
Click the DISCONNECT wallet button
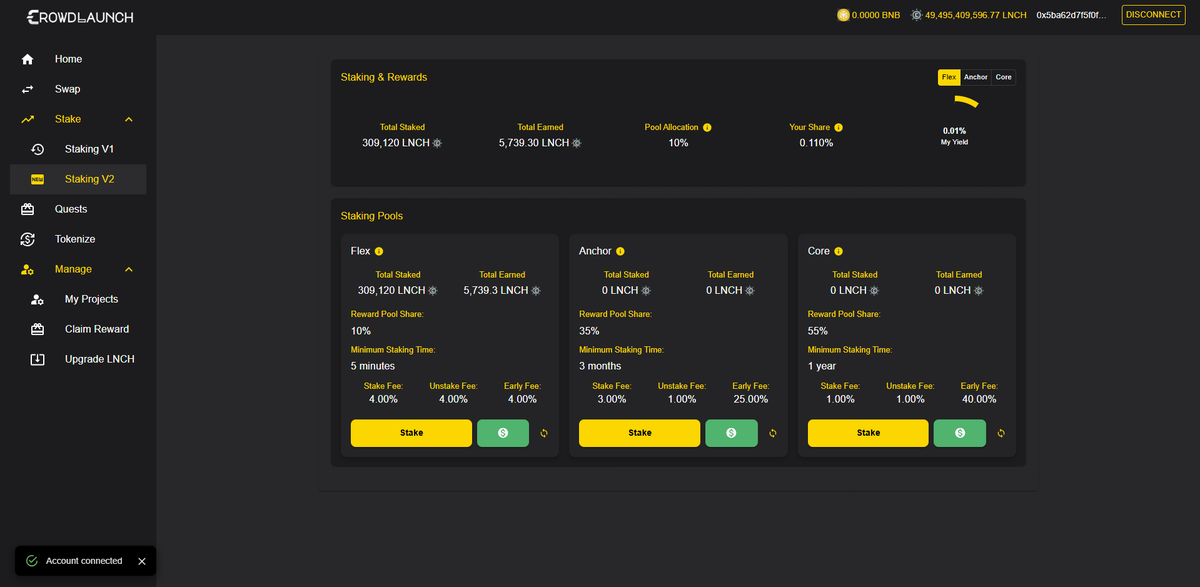[1152, 15]
